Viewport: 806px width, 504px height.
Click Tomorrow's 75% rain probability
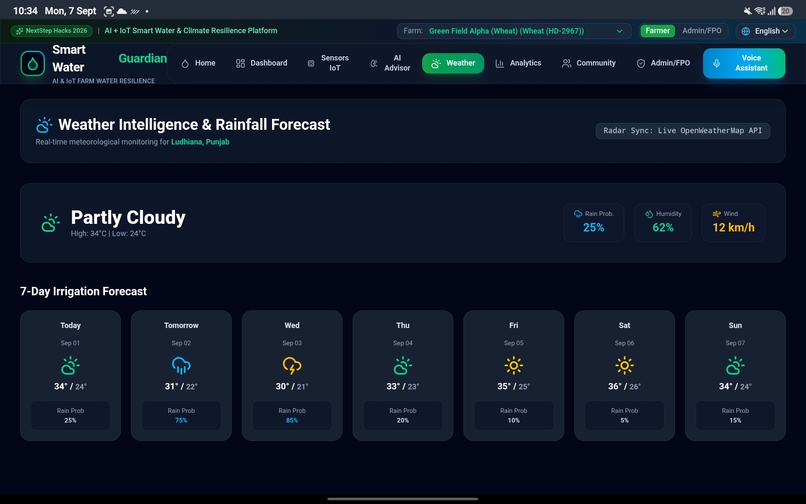181,421
